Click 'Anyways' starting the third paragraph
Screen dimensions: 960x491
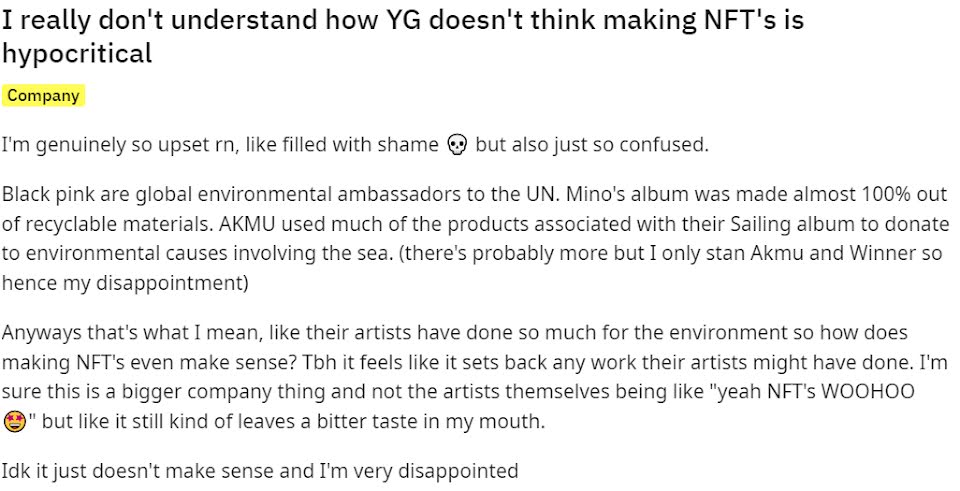click(42, 334)
